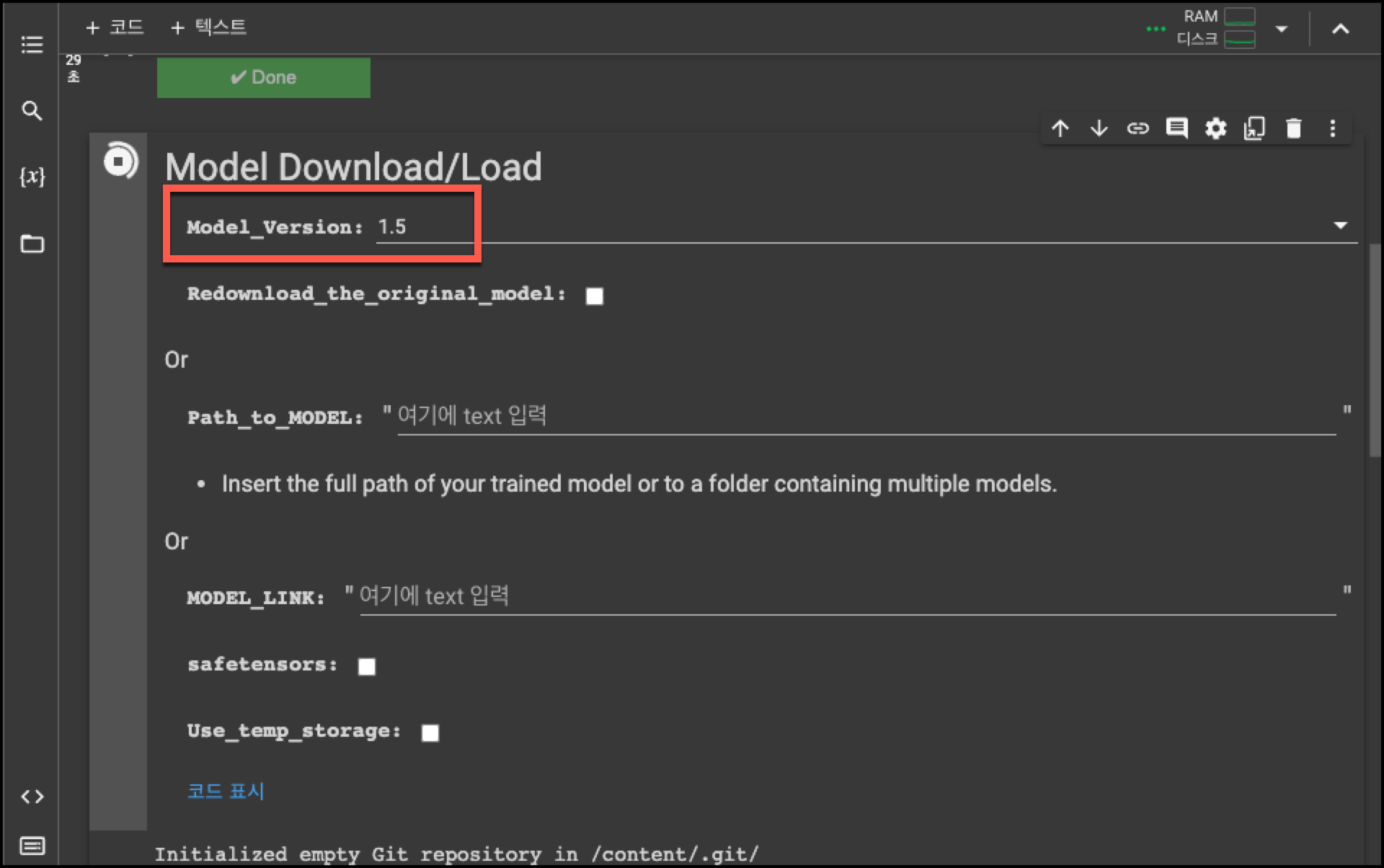Click into the Path_to_MODEL text field
The width and height of the screenshot is (1384, 868).
[865, 416]
